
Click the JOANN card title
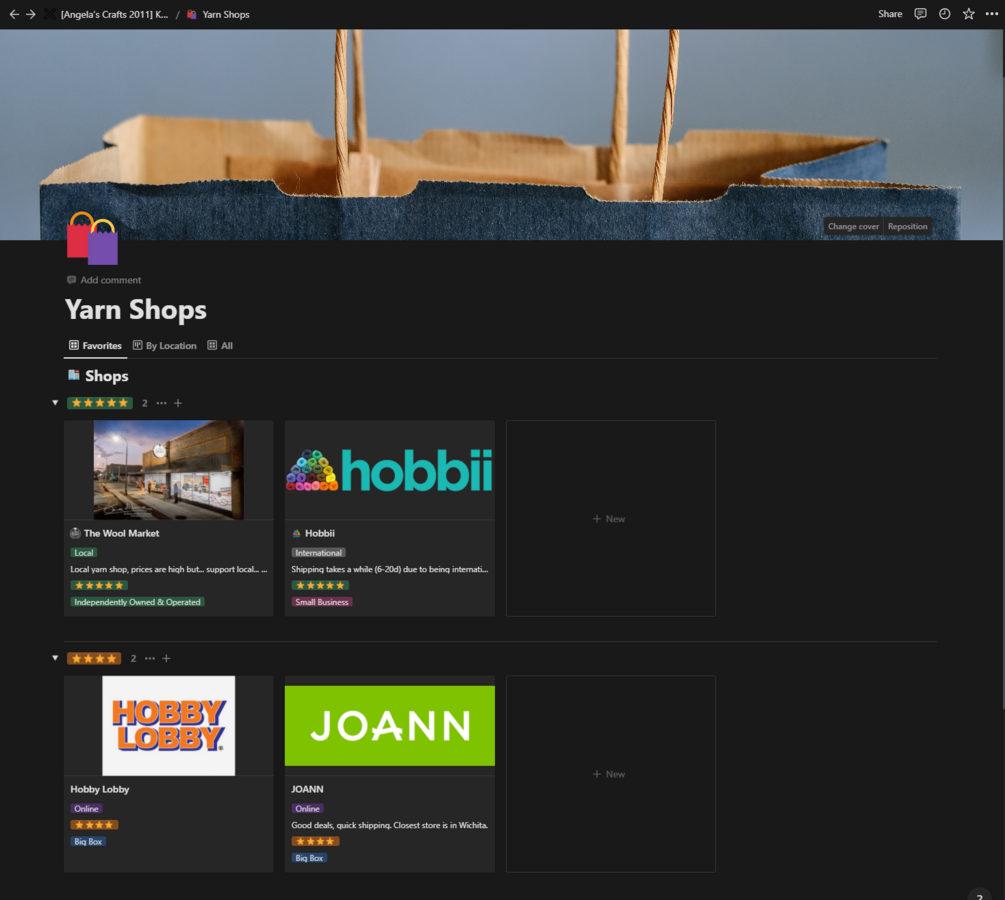pyautogui.click(x=308, y=789)
